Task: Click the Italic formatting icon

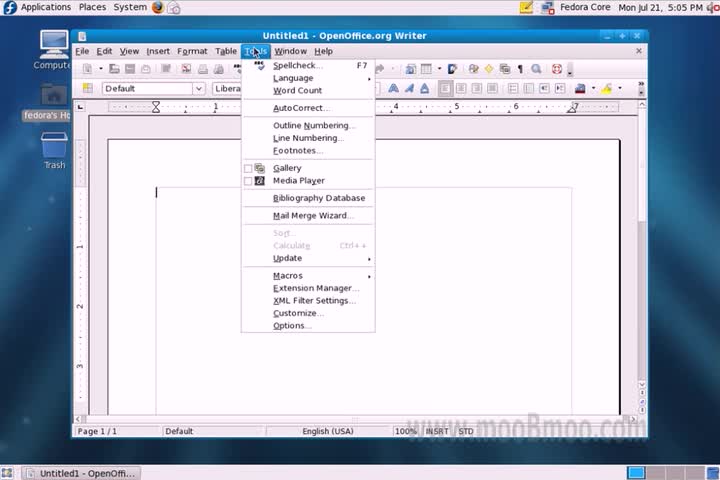Action: click(x=409, y=88)
